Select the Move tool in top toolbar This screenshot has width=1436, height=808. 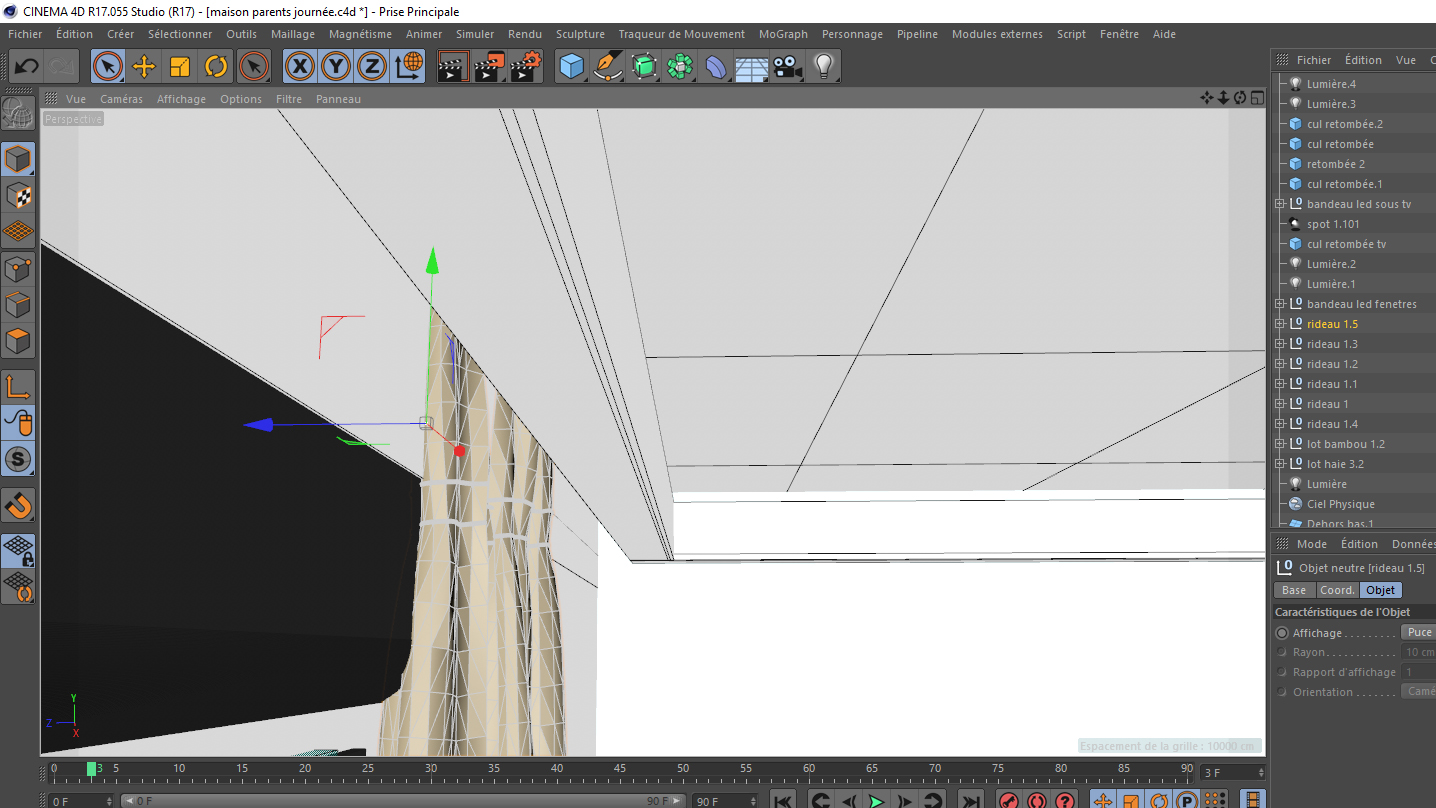[x=144, y=67]
